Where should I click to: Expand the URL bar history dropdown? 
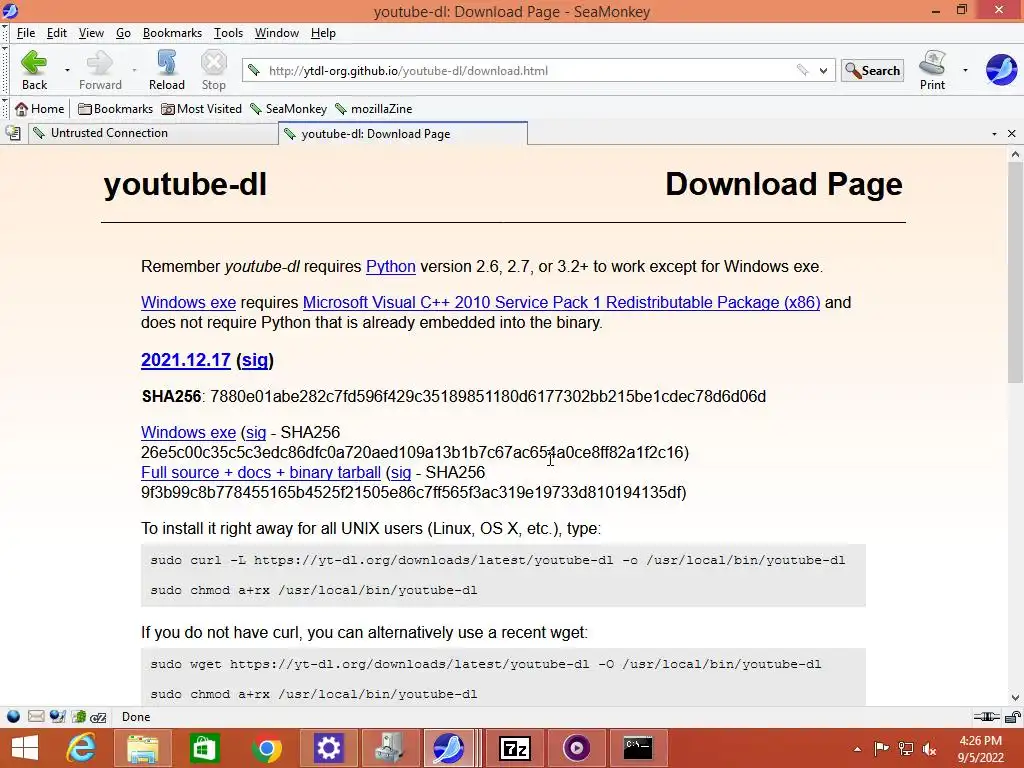[824, 71]
